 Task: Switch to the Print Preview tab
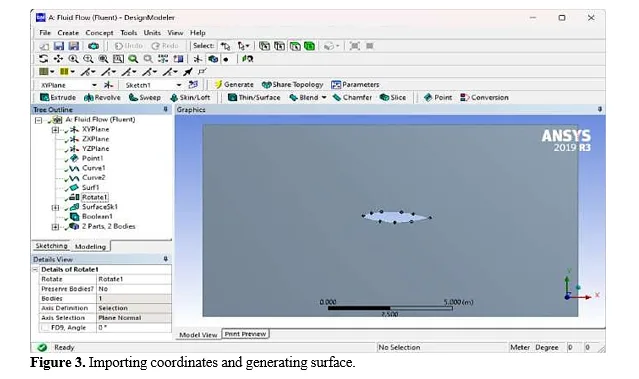(x=245, y=334)
